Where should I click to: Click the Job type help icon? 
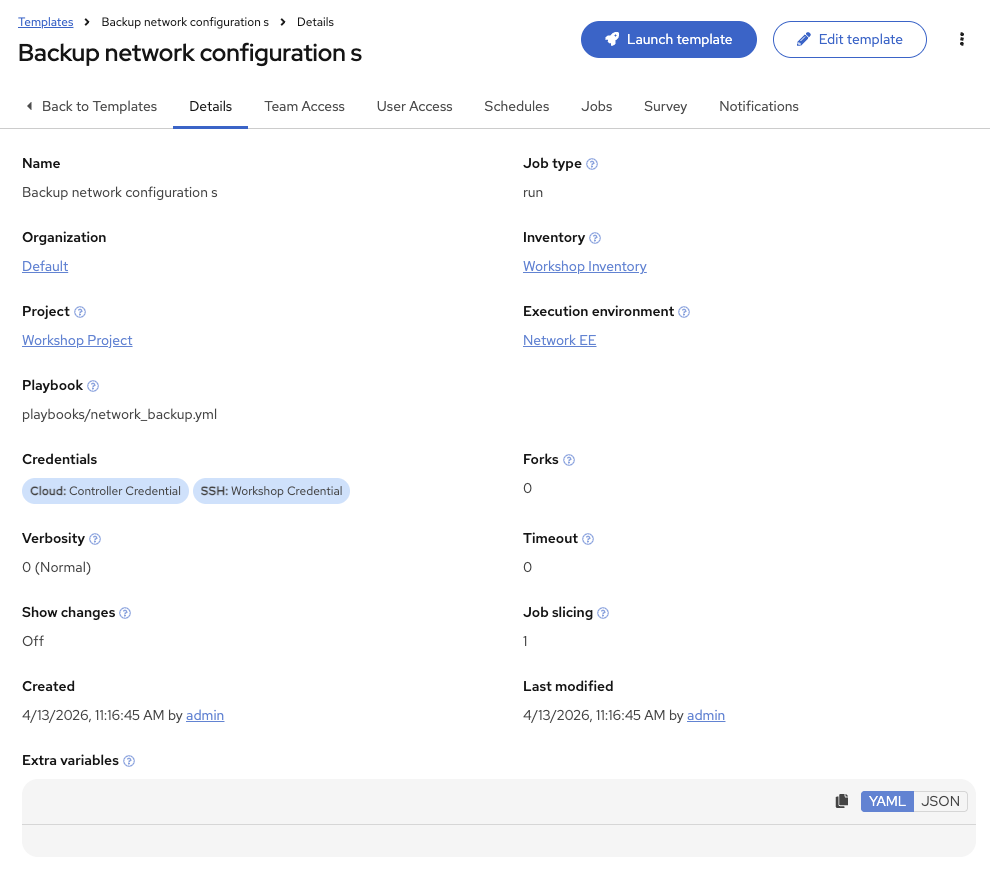(592, 164)
